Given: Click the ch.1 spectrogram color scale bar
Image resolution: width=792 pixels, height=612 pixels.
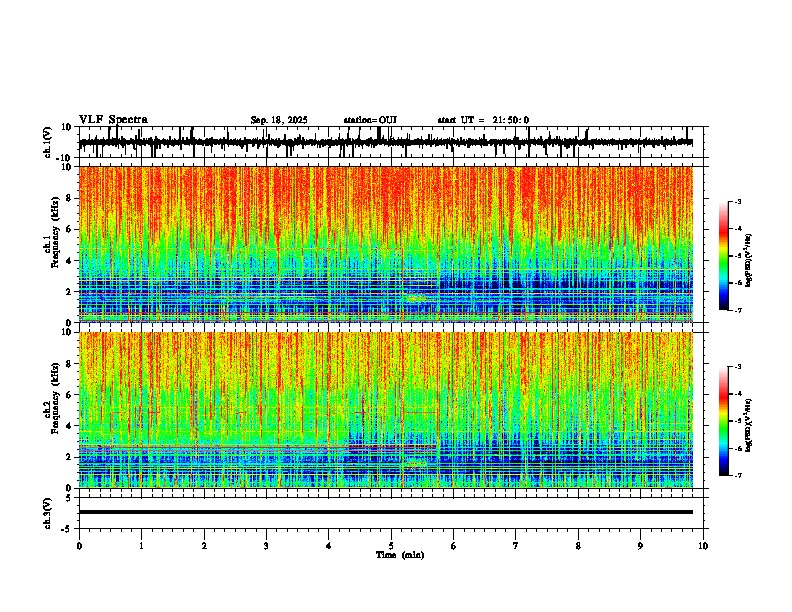Looking at the screenshot, I should pos(724,256).
